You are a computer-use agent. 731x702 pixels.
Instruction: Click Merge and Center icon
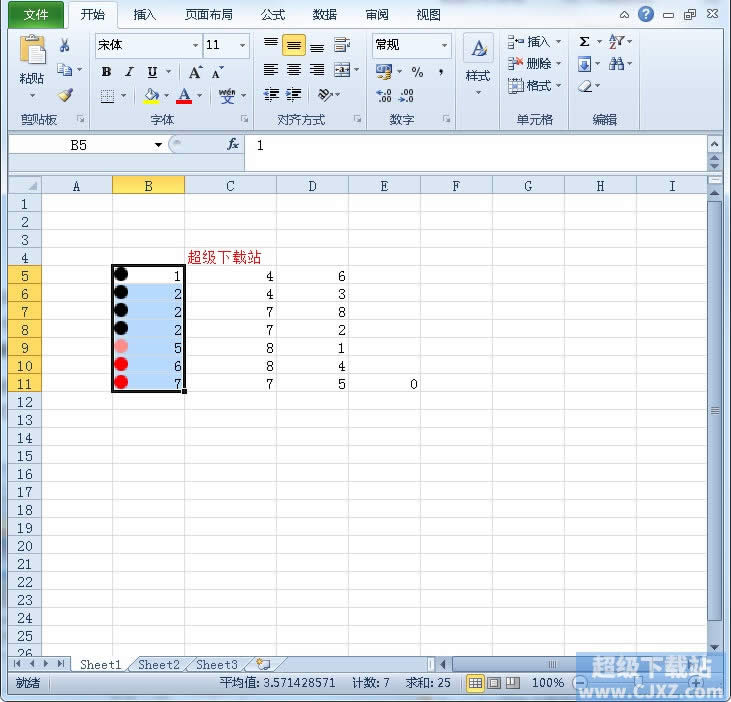342,70
